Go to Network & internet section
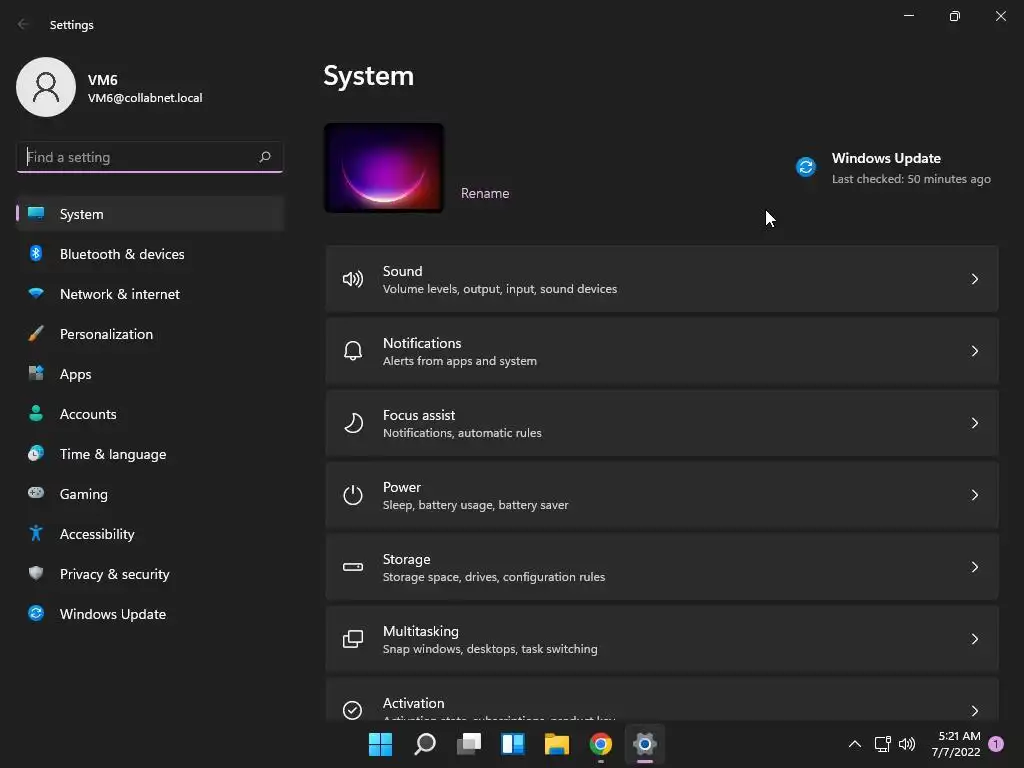The image size is (1024, 768). click(x=150, y=294)
